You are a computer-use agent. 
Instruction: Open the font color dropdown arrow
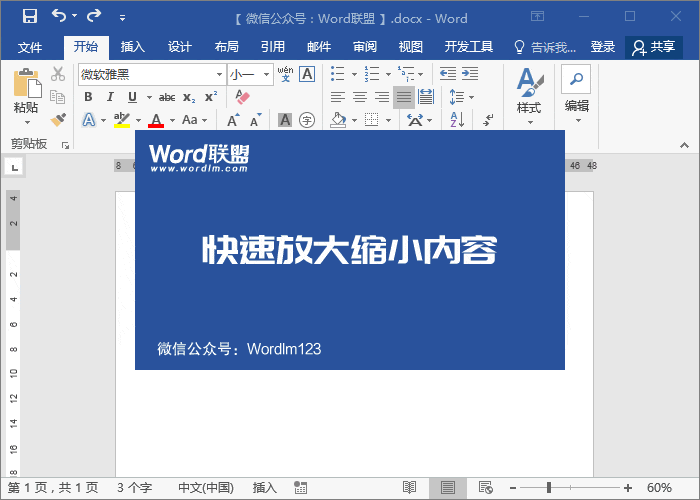coord(172,120)
